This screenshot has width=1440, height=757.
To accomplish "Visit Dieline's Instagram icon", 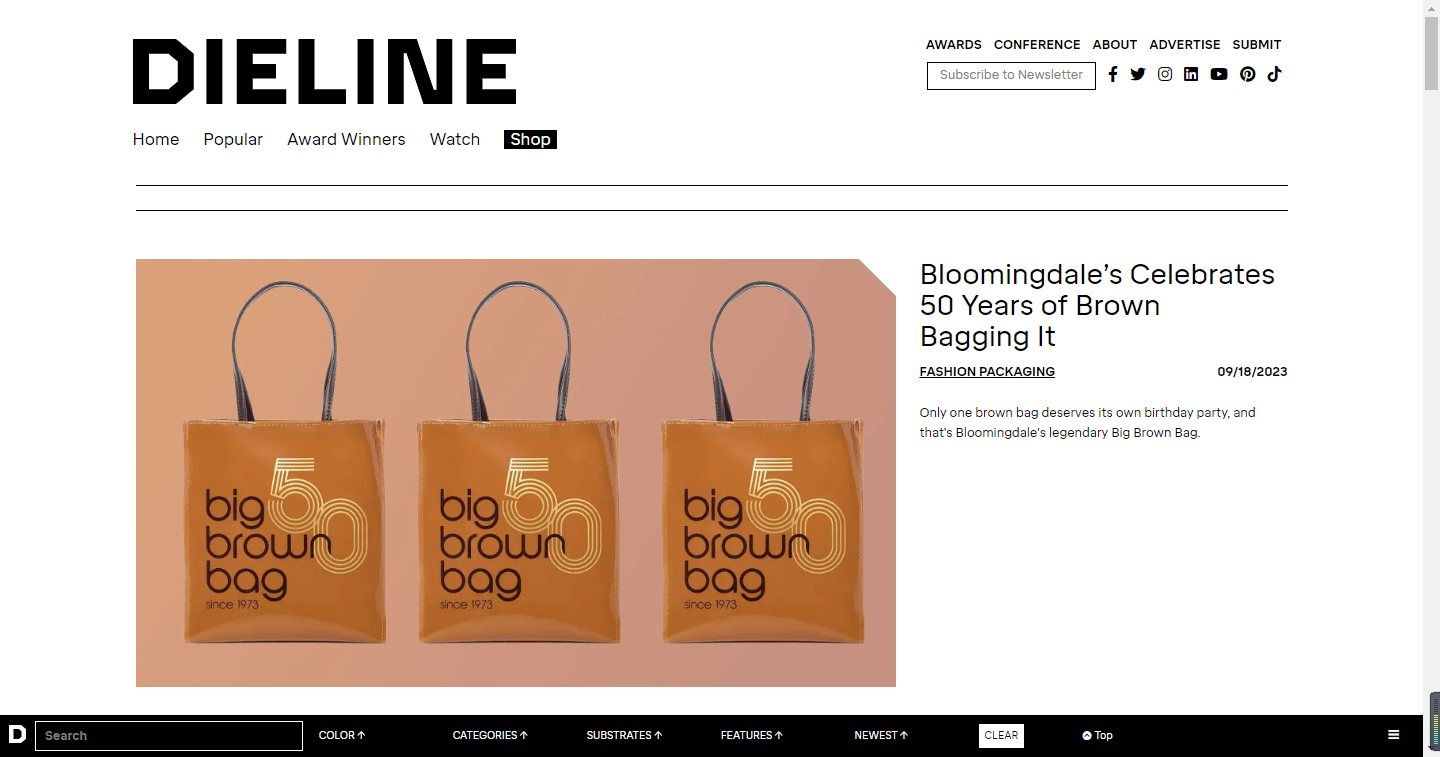I will click(x=1165, y=74).
